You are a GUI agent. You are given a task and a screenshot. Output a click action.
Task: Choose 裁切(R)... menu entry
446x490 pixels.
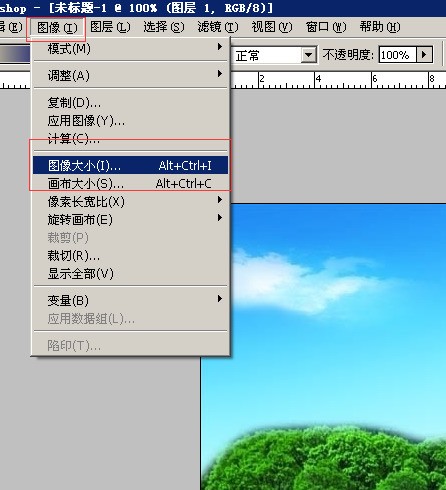130,256
